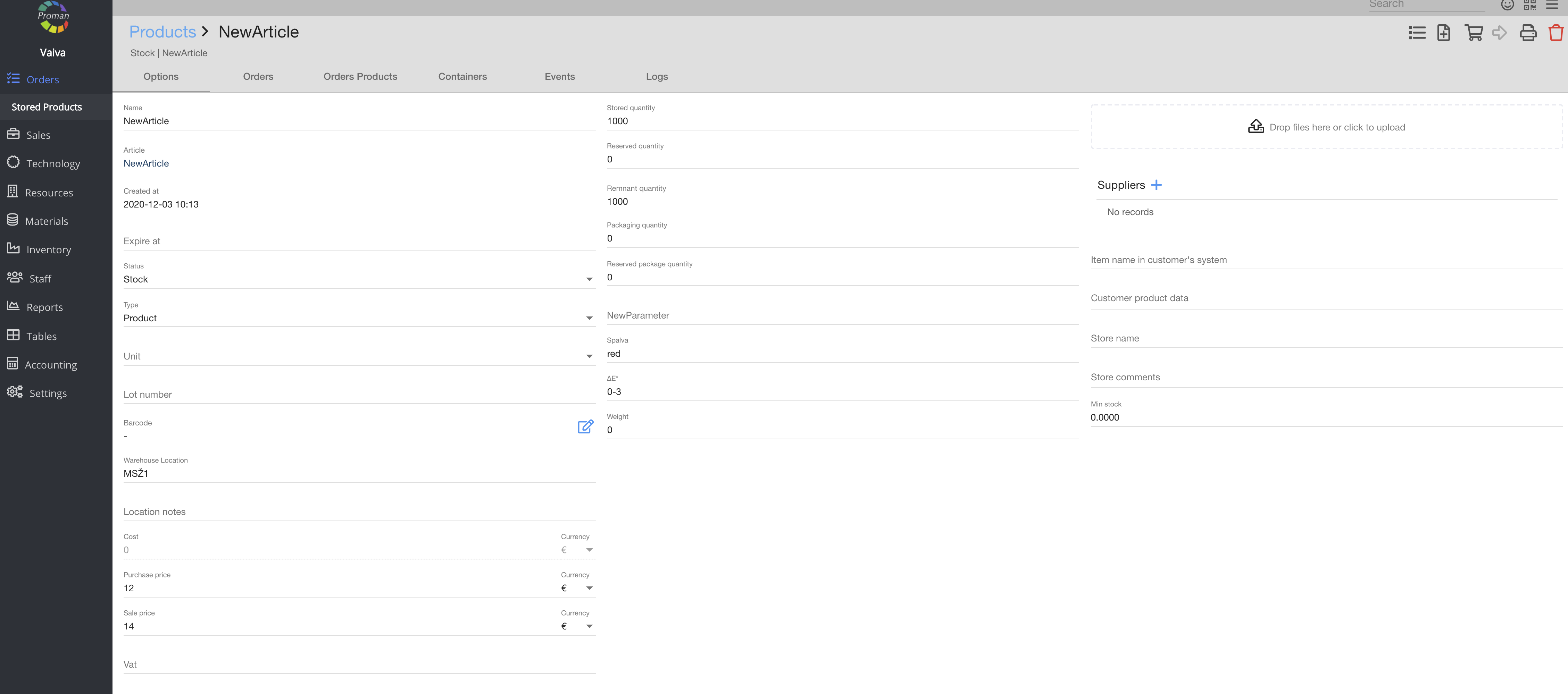Screen dimensions: 1568x694
Task: Click the shopping cart icon
Action: (1473, 33)
